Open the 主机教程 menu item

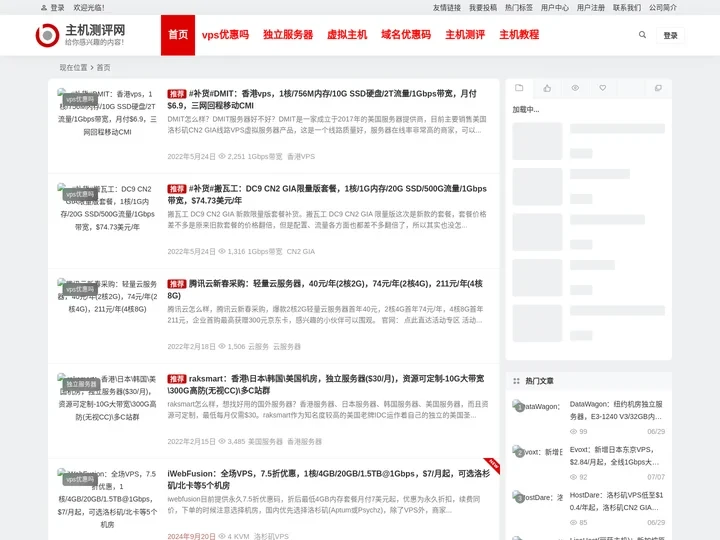pos(519,35)
